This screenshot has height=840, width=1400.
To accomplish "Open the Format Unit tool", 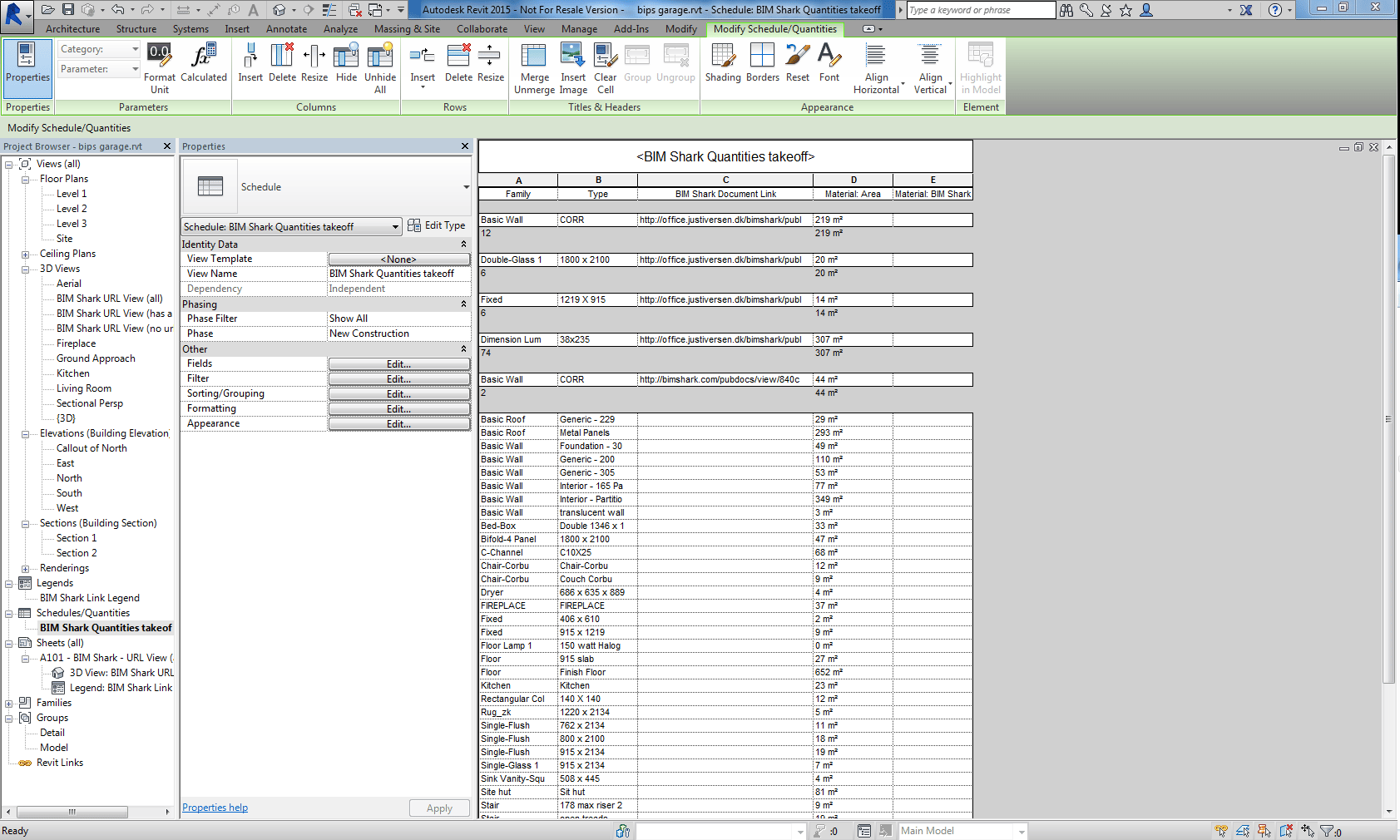I will click(x=159, y=68).
